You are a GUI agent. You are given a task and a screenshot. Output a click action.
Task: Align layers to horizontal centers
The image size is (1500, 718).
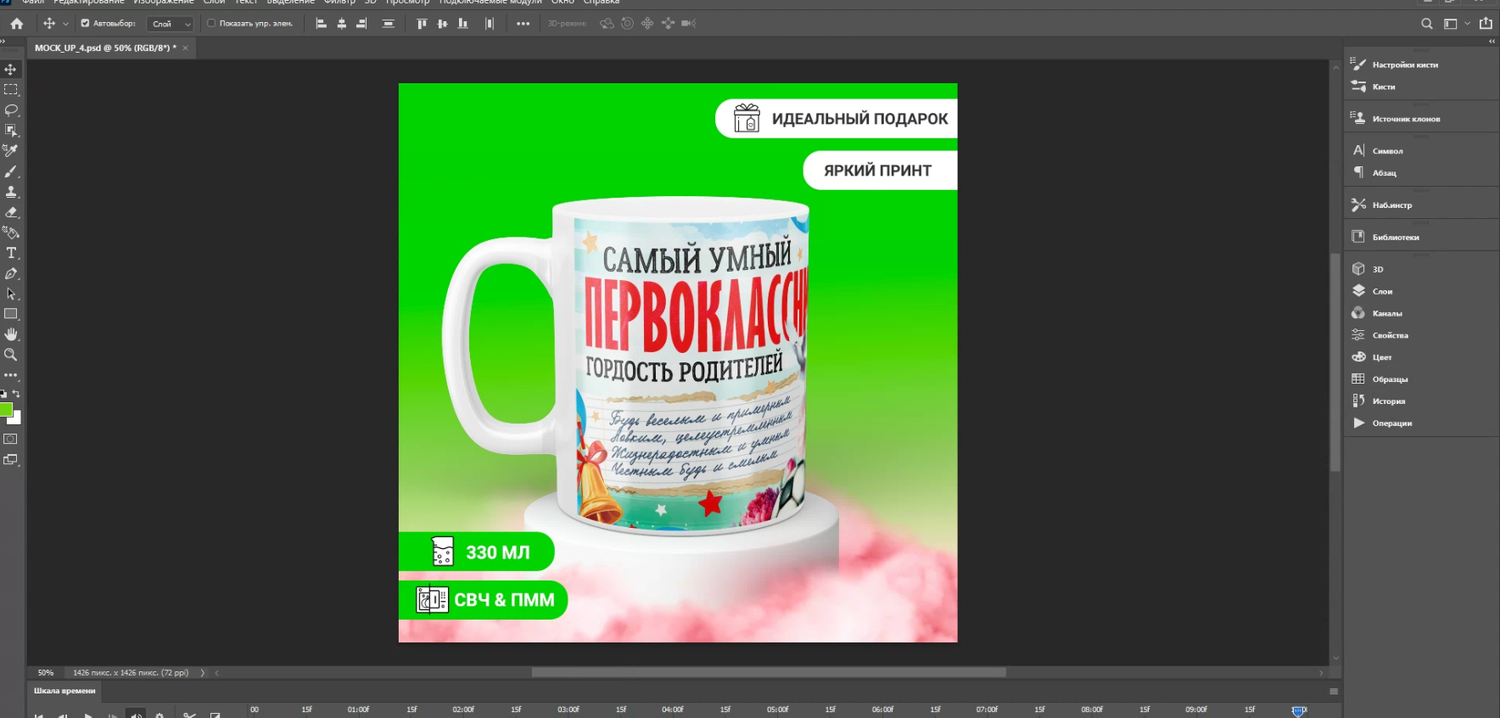pos(341,23)
